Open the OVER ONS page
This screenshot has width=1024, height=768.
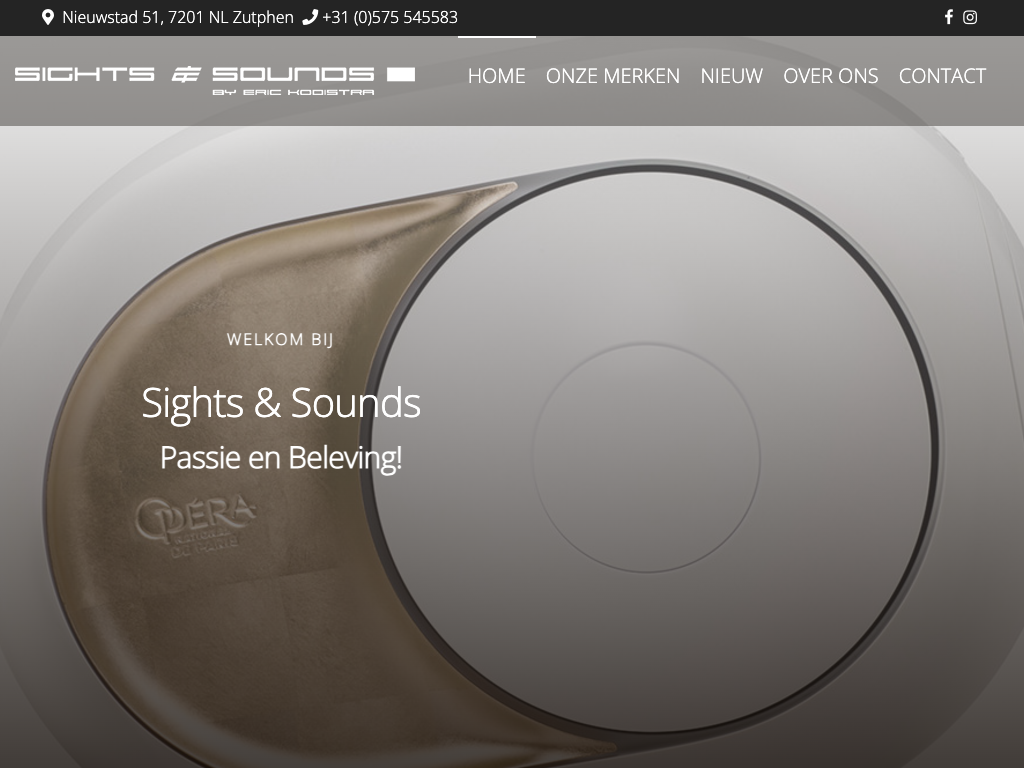tap(831, 76)
